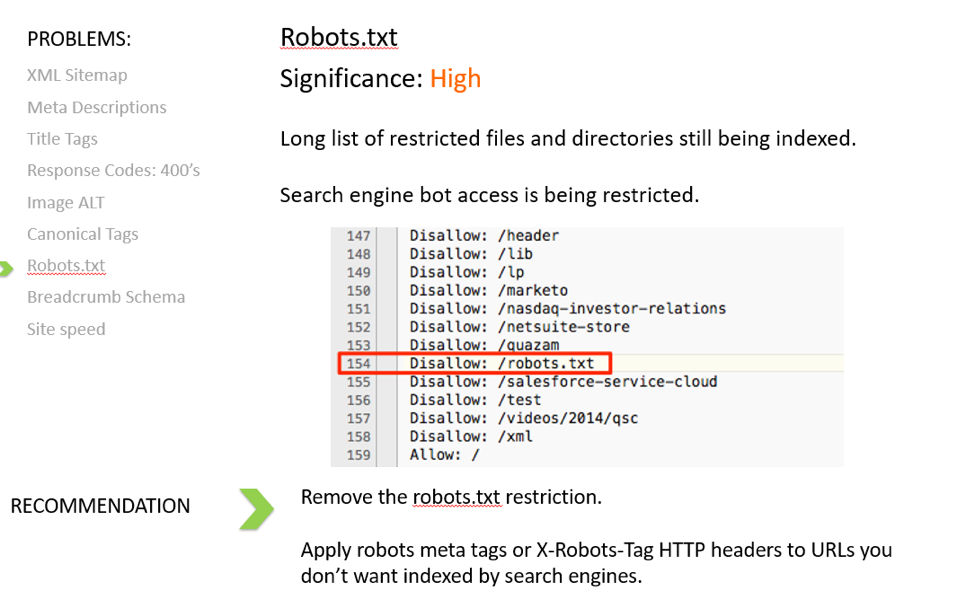Open Breadcrumb Schema problem item
974x600 pixels.
coord(106,297)
